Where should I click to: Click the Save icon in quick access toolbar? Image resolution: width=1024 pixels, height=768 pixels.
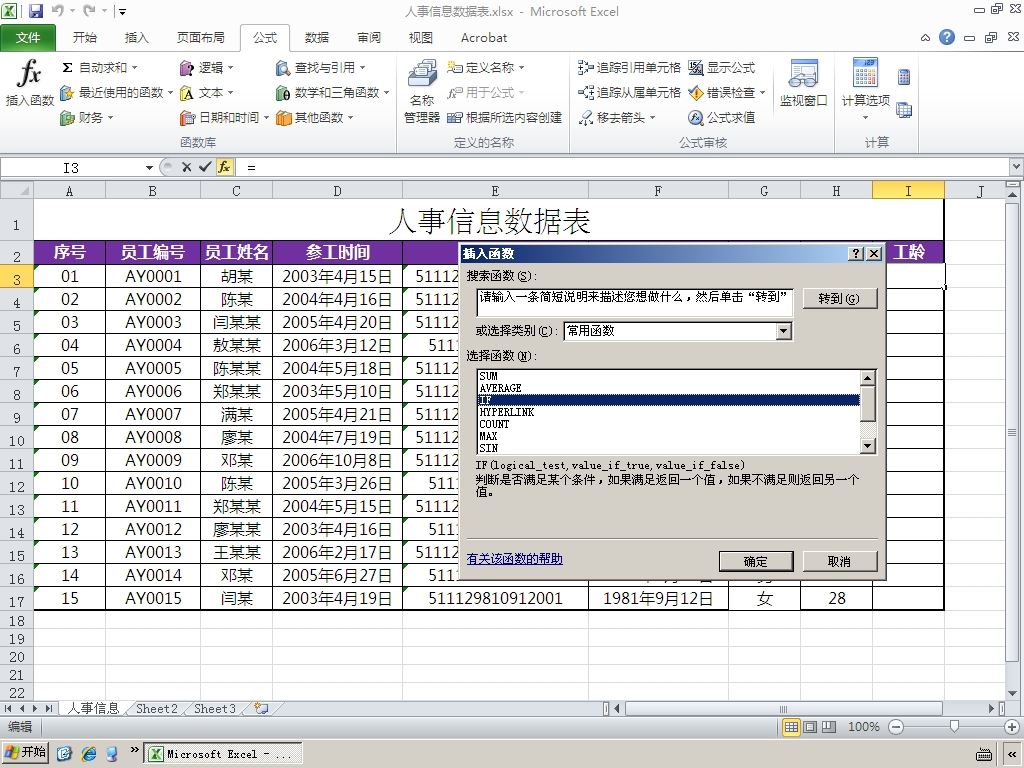36,10
